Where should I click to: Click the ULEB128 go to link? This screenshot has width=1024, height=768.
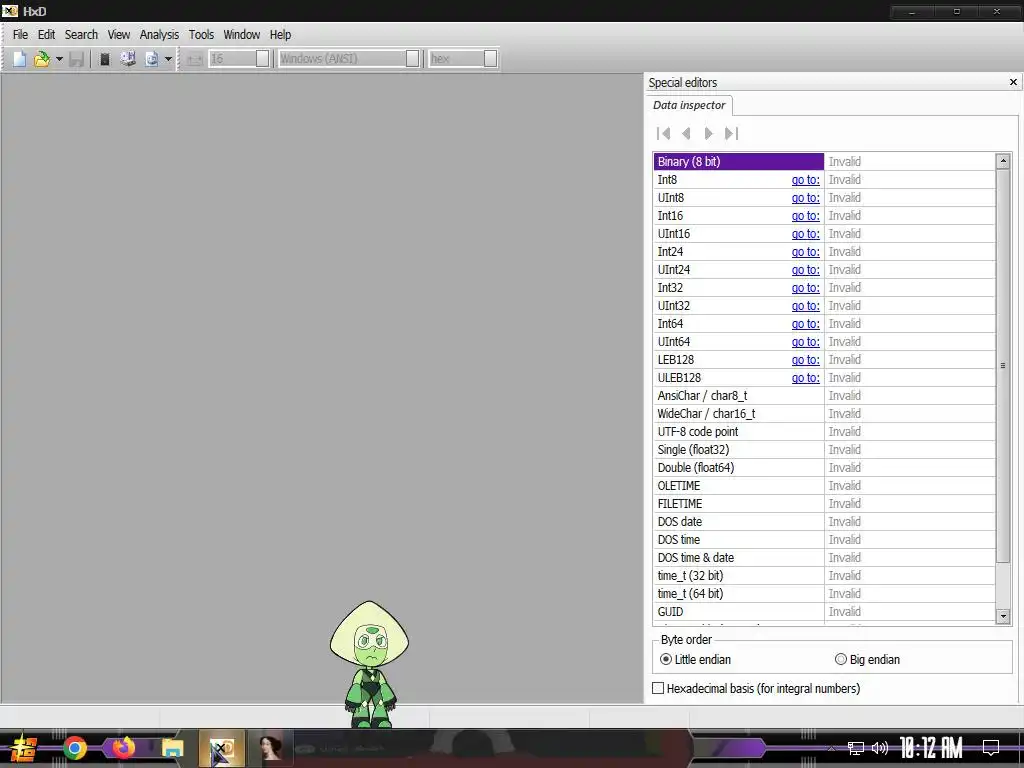[805, 378]
